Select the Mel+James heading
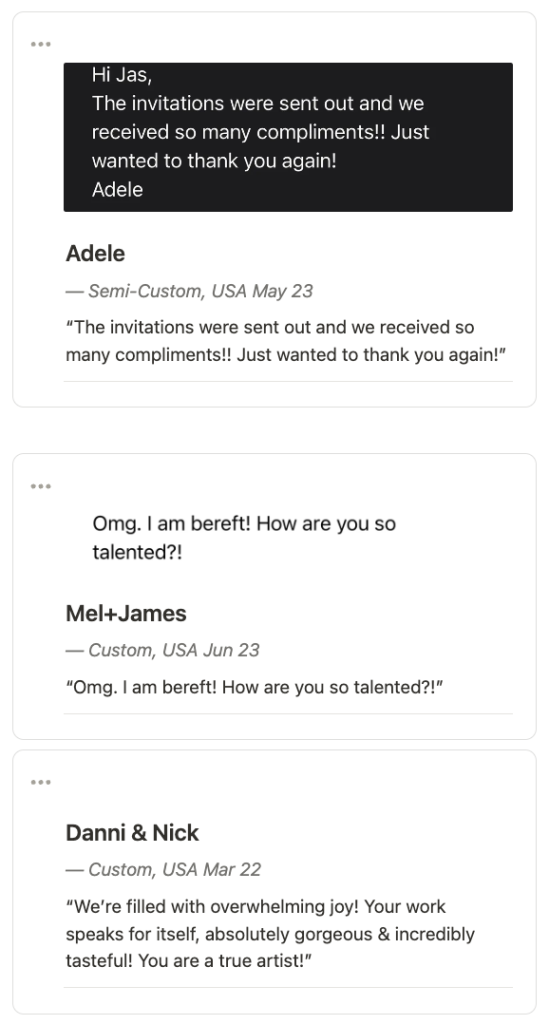 [x=126, y=613]
